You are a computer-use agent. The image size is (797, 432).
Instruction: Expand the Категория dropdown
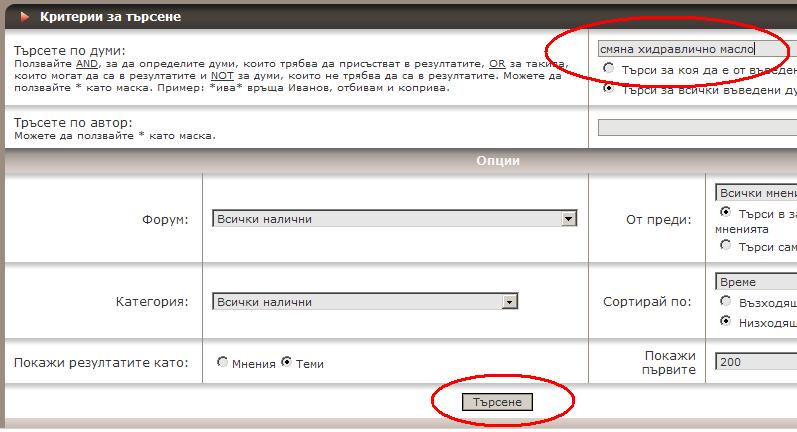pyautogui.click(x=365, y=302)
